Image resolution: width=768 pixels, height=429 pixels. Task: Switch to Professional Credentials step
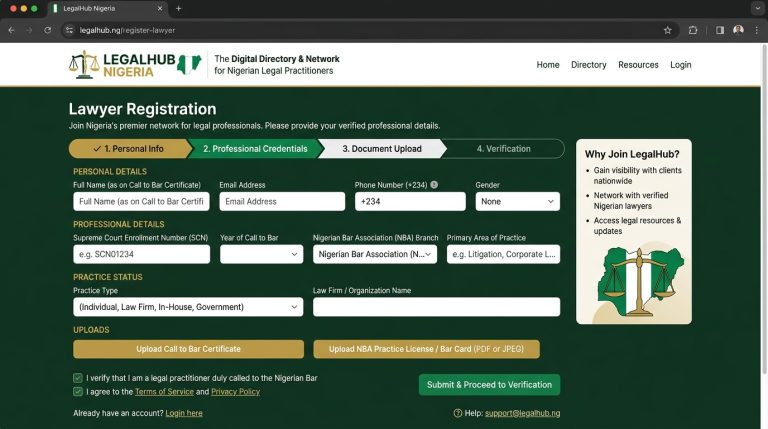pos(255,148)
